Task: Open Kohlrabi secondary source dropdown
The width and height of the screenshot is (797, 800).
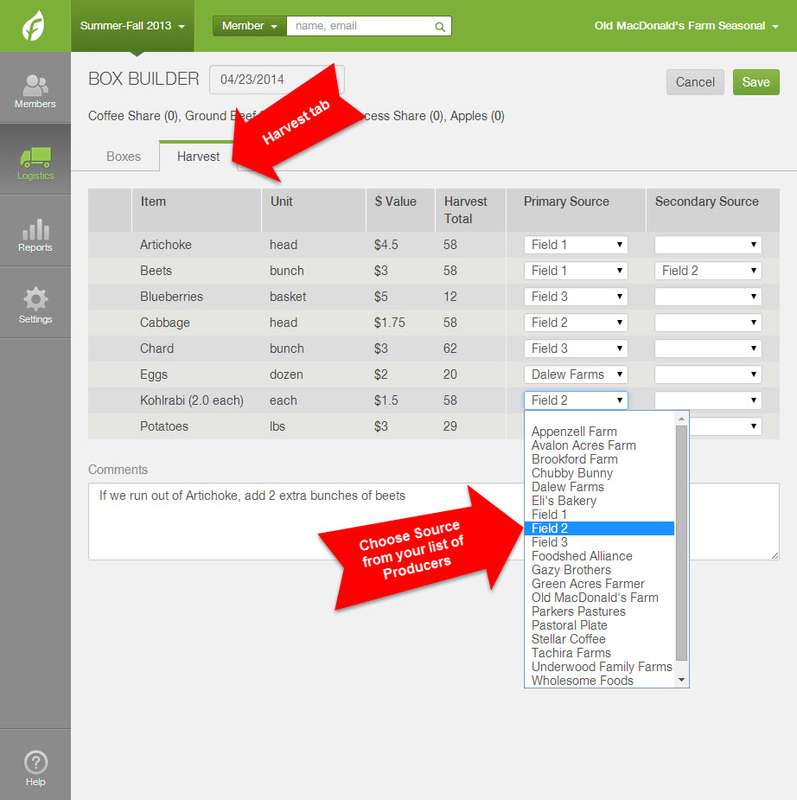Action: (x=708, y=401)
